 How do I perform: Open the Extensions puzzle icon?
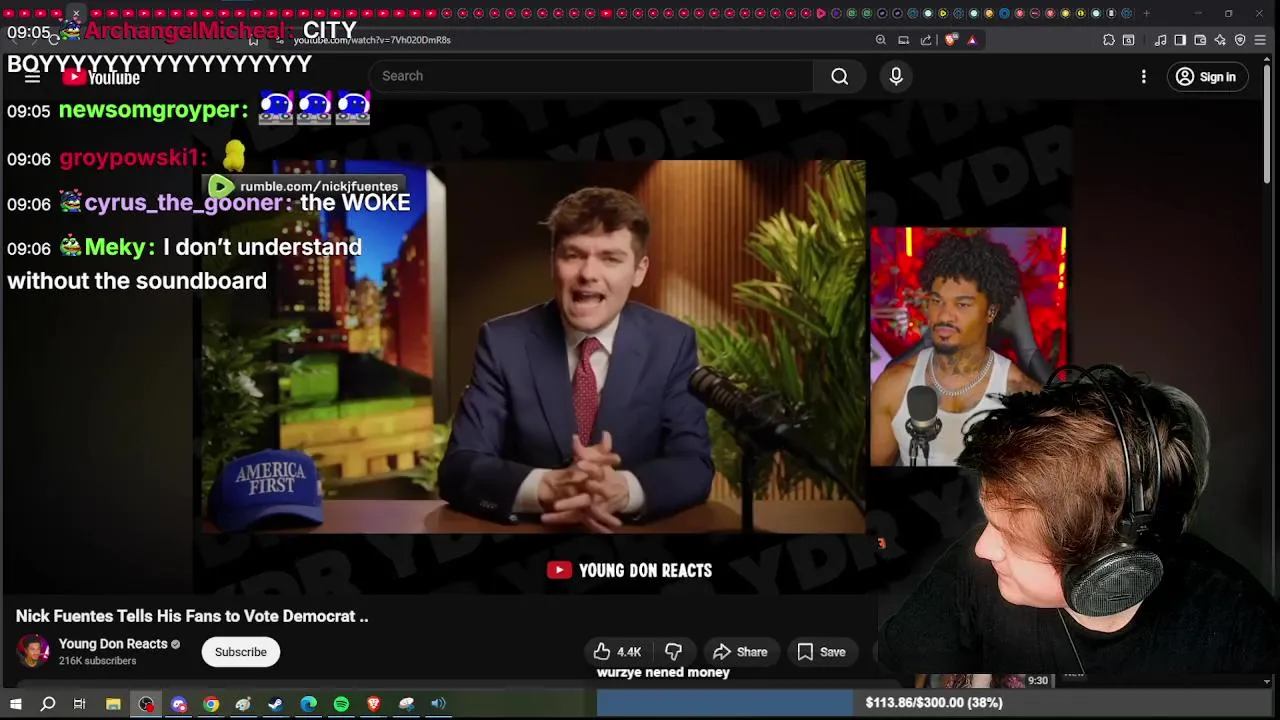1109,40
